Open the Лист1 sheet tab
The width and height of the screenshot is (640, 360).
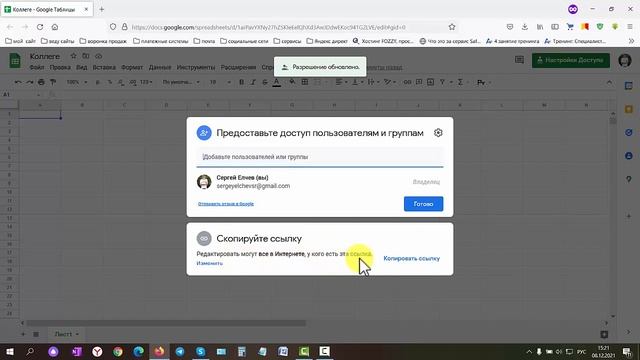[66, 334]
